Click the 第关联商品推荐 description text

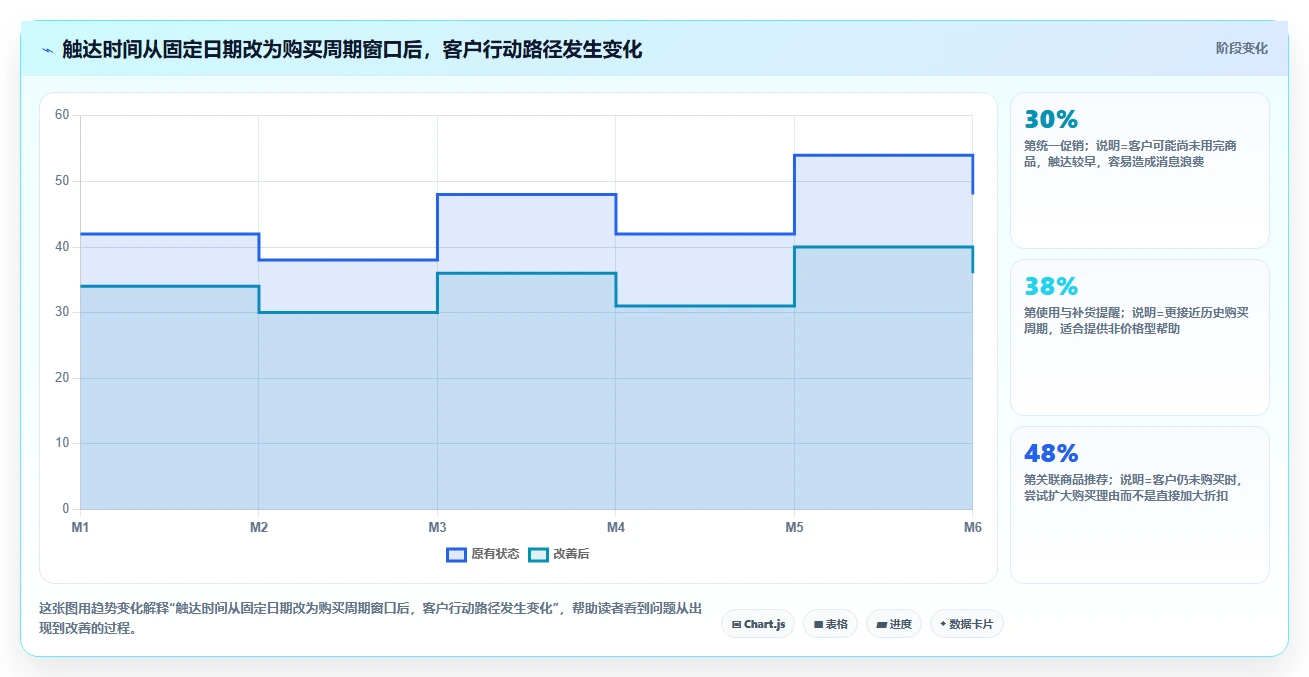(1133, 487)
